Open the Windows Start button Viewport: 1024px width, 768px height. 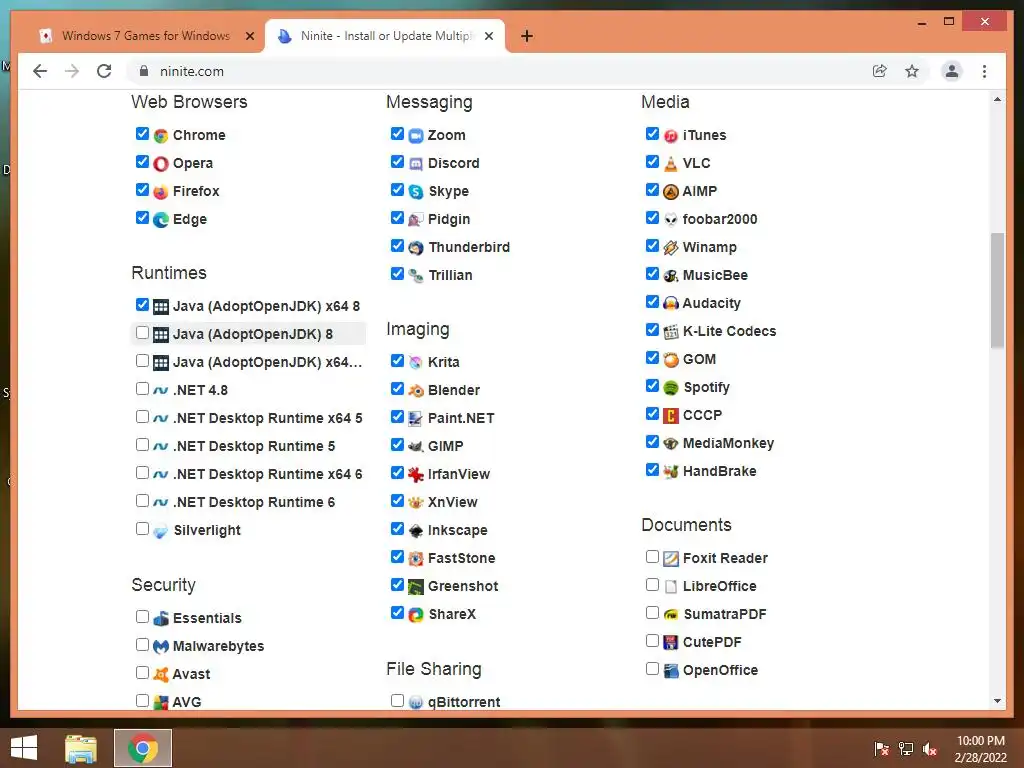tap(24, 748)
